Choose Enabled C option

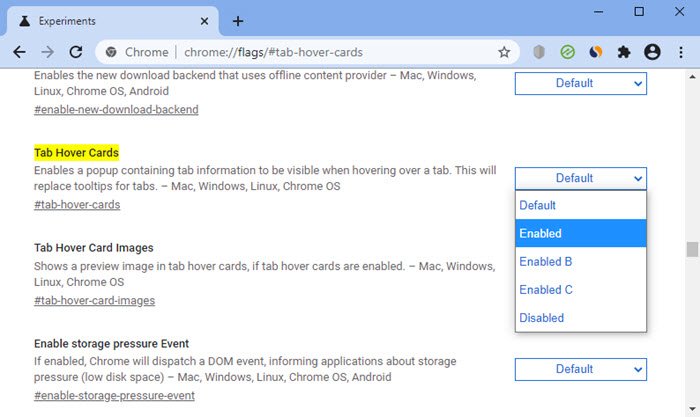[581, 289]
